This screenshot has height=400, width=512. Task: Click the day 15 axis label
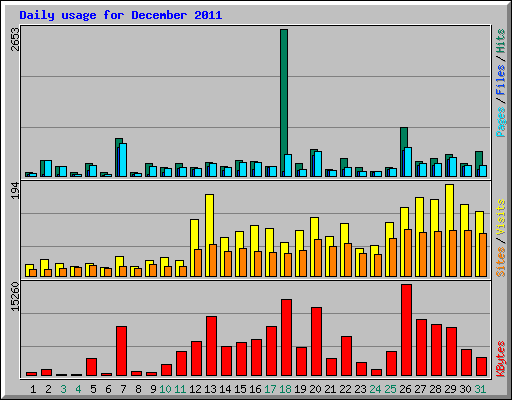click(240, 389)
